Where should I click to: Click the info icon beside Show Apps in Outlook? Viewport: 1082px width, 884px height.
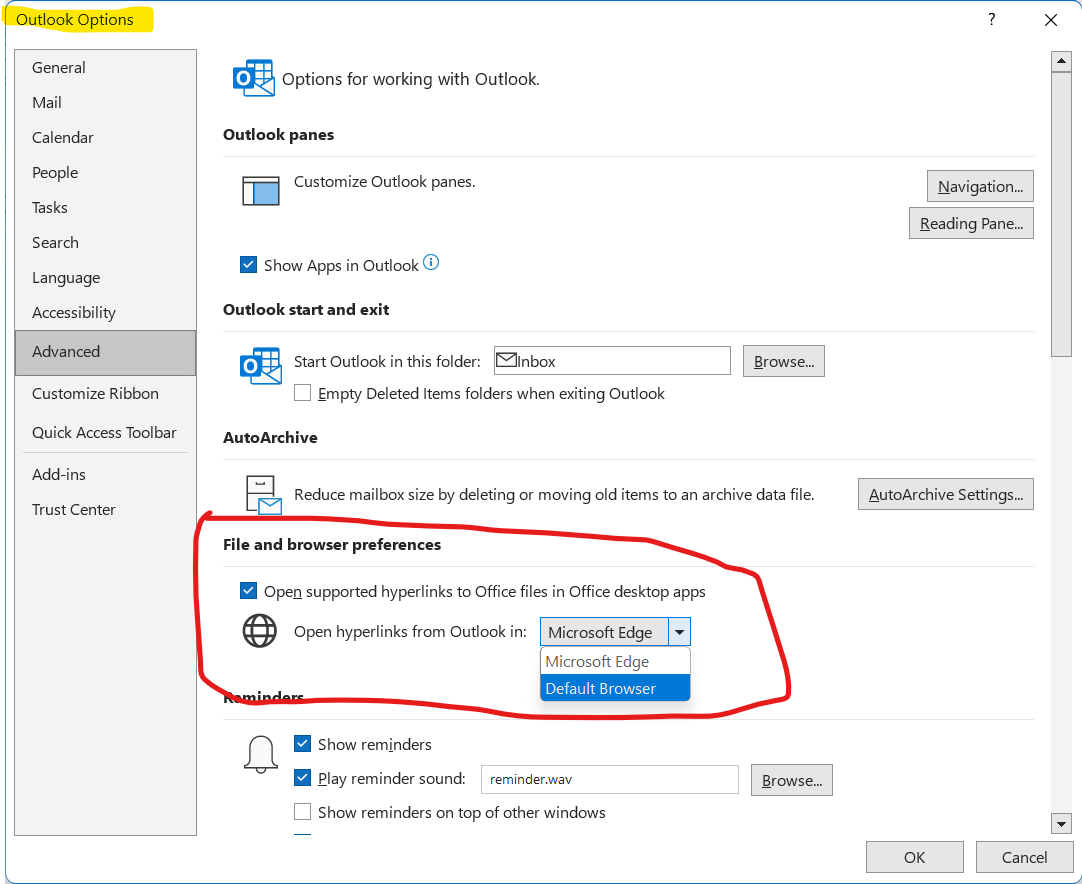(431, 262)
